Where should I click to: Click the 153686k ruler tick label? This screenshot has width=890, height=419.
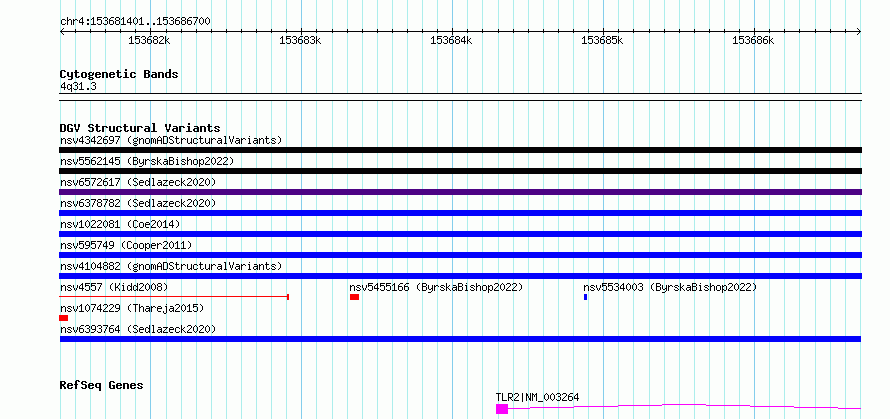click(753, 40)
